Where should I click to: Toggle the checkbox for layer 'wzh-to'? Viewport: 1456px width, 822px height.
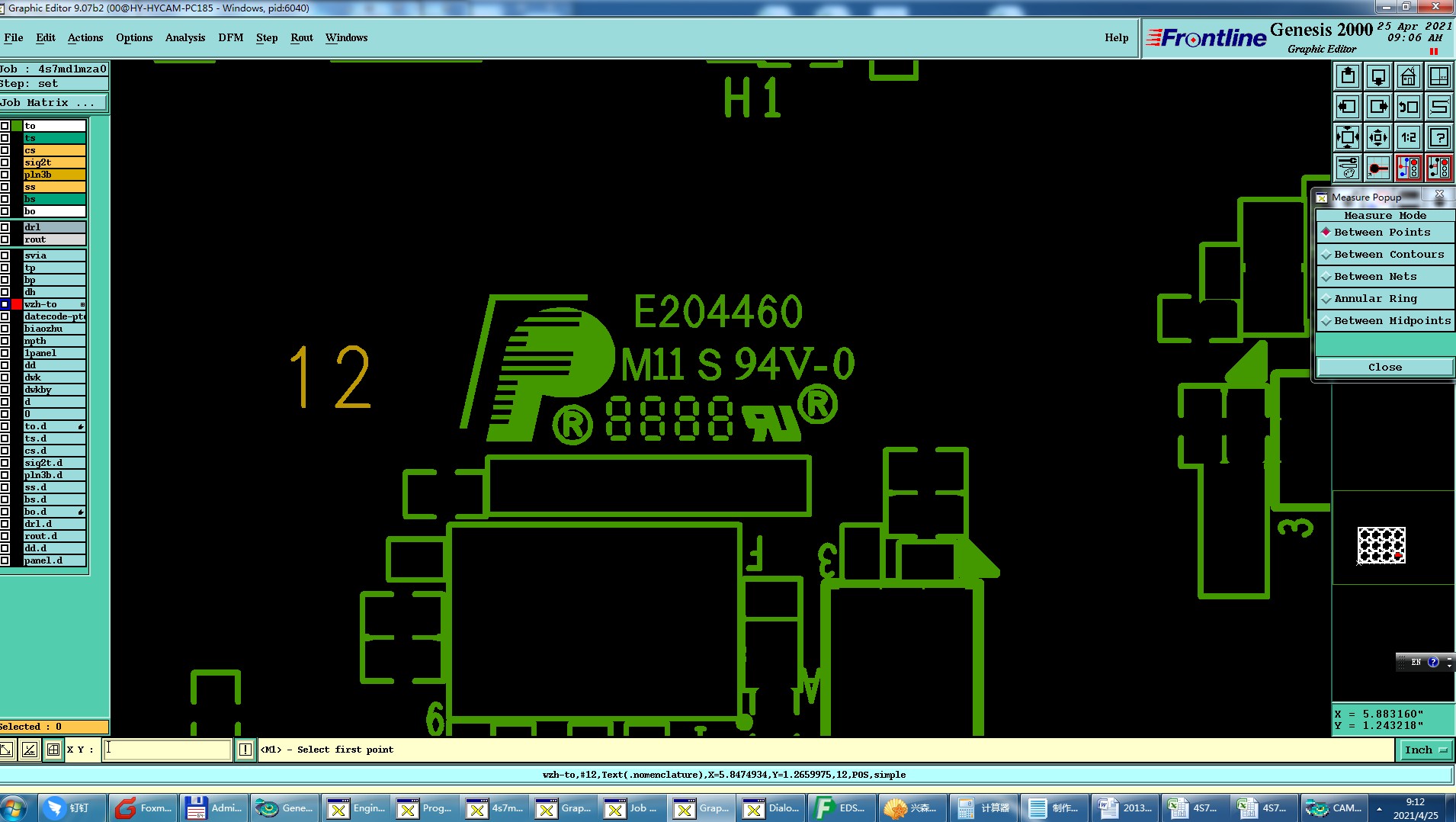click(x=5, y=304)
